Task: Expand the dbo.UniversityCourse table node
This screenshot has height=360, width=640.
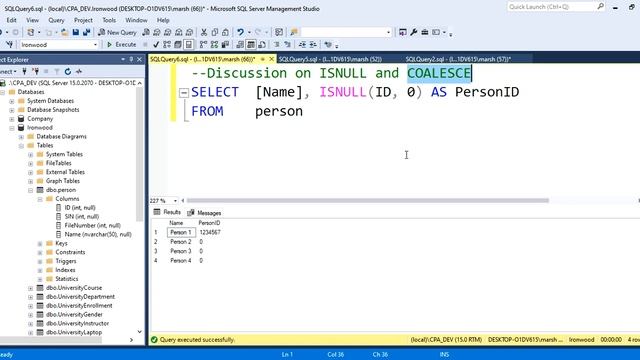Action: [31, 288]
